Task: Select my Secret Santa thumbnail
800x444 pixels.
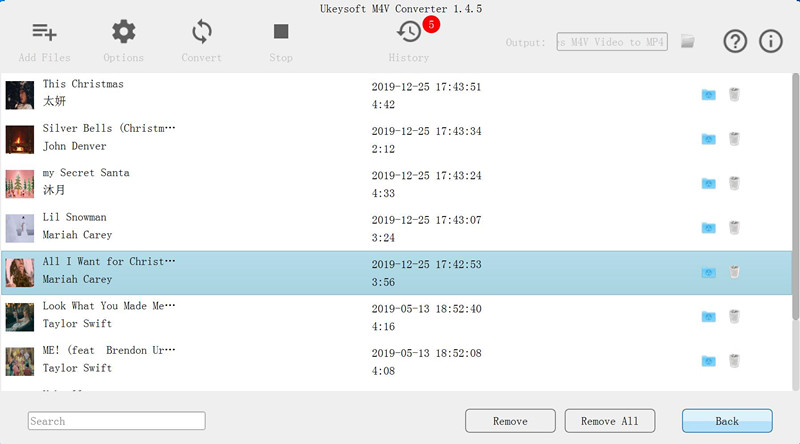Action: (x=20, y=184)
